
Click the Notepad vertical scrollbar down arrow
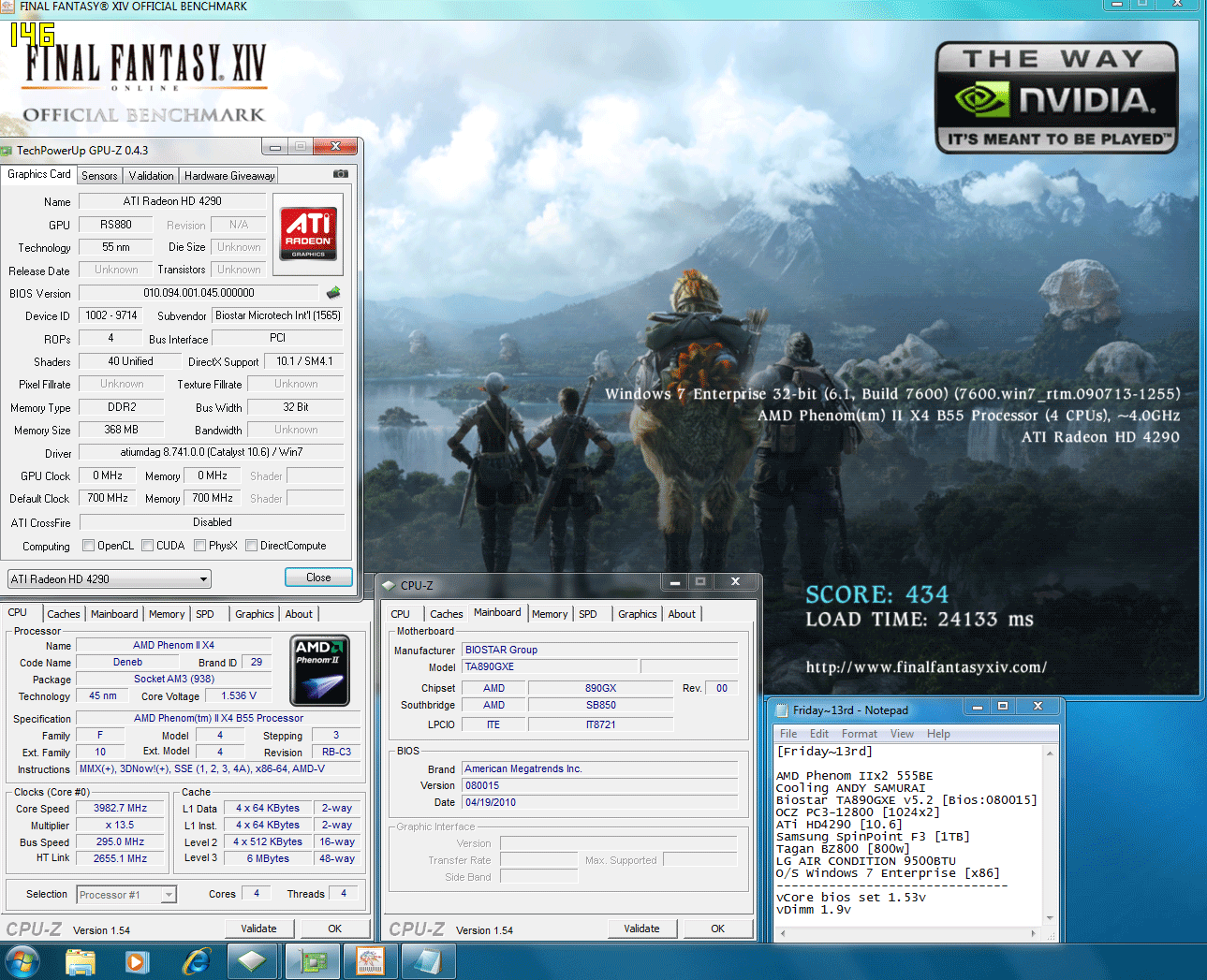(x=1050, y=918)
